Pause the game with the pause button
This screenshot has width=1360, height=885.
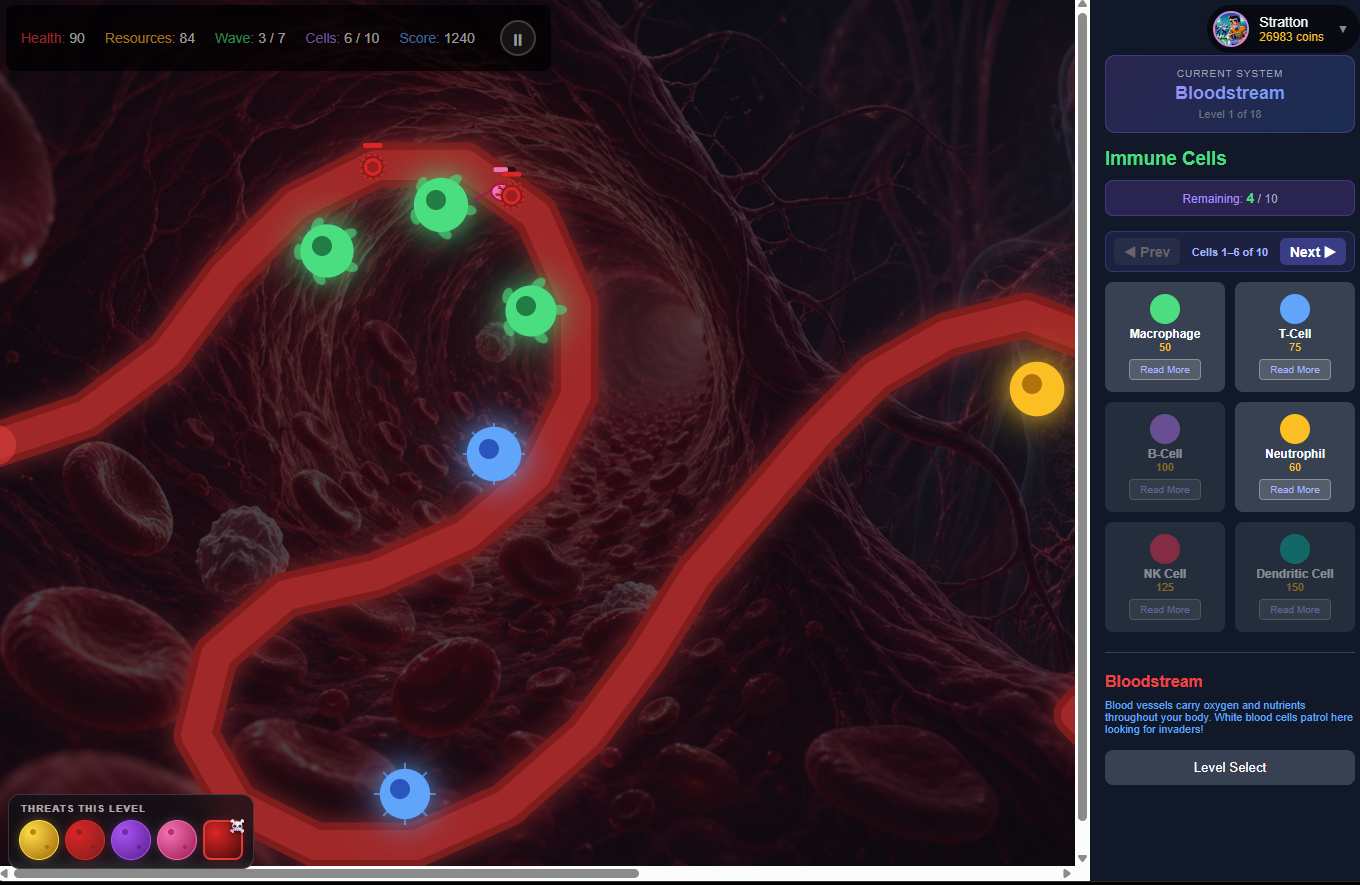tap(518, 39)
